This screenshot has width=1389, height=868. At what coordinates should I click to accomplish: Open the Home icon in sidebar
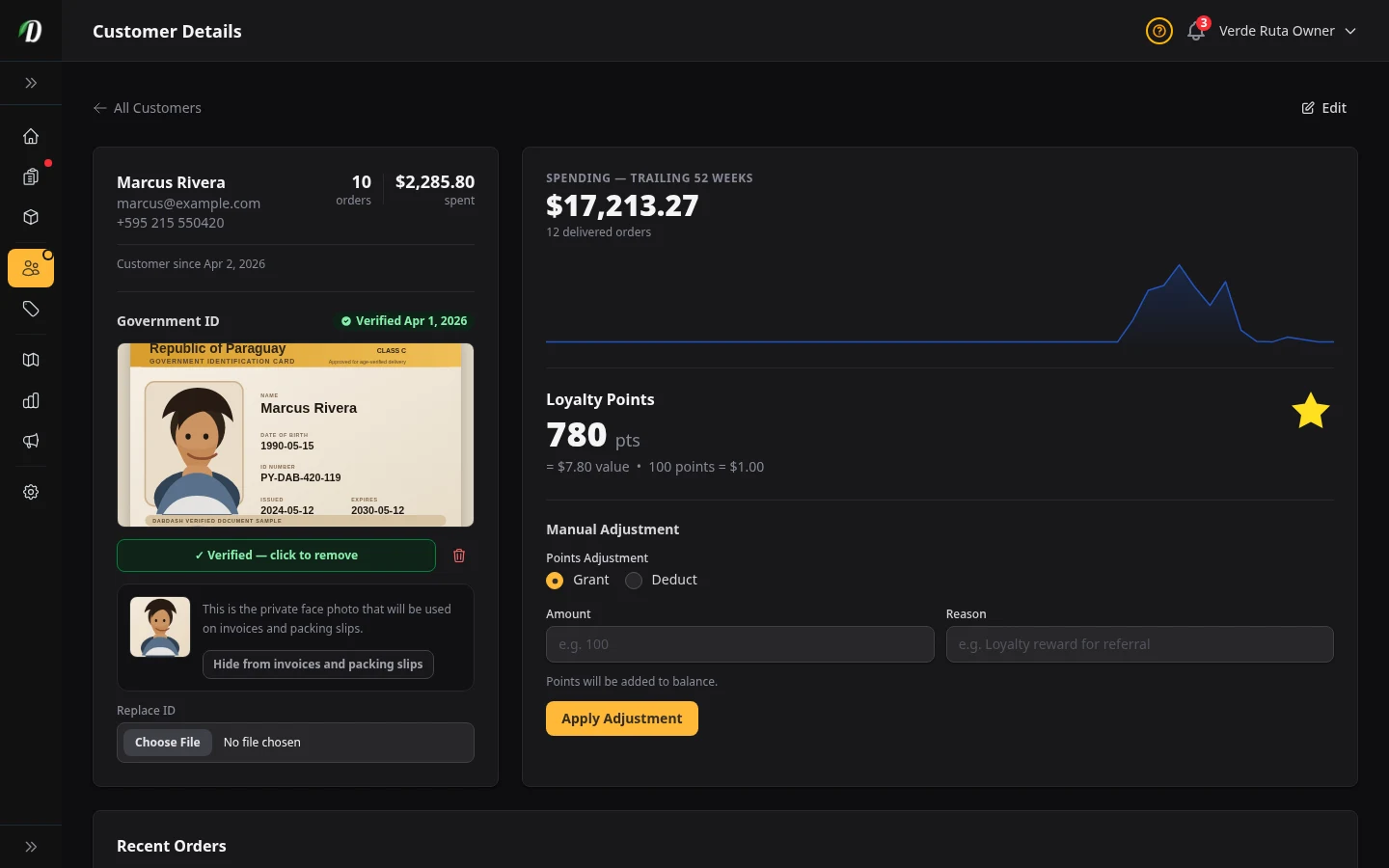click(31, 137)
